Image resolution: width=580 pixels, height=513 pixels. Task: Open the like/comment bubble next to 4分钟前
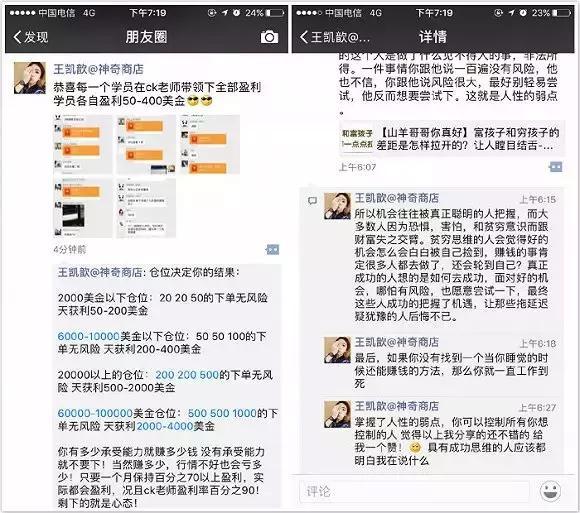coord(273,250)
